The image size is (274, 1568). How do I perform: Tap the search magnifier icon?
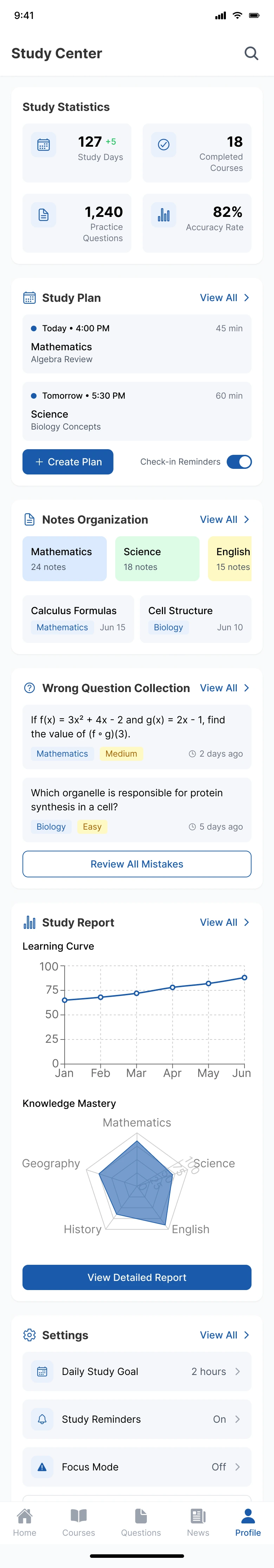[252, 54]
